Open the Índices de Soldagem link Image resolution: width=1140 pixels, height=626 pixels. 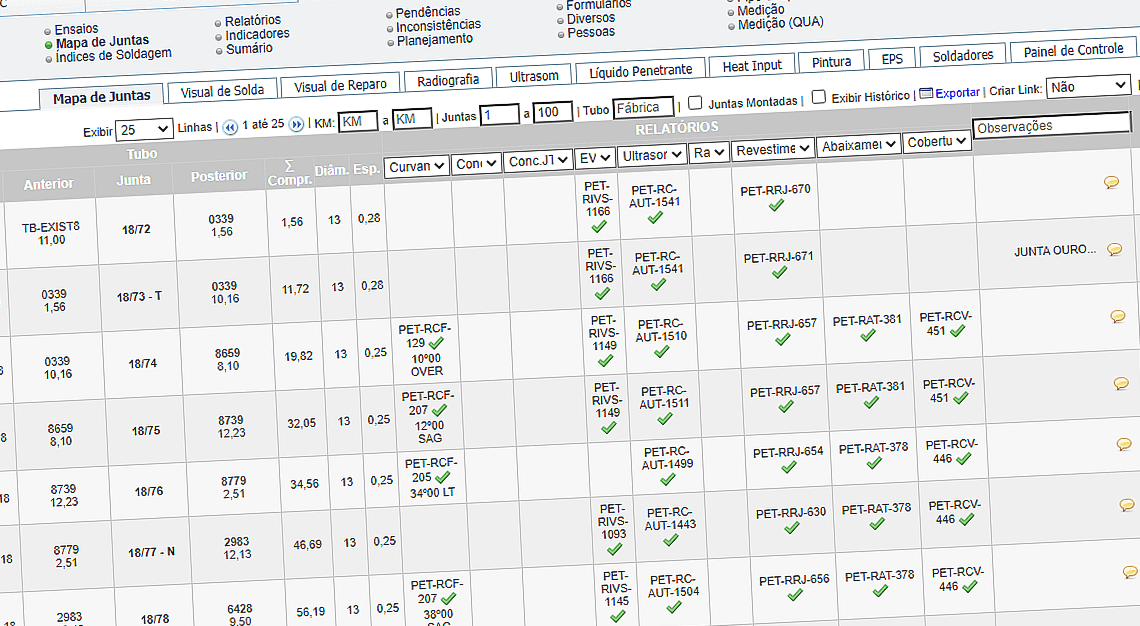[x=113, y=55]
